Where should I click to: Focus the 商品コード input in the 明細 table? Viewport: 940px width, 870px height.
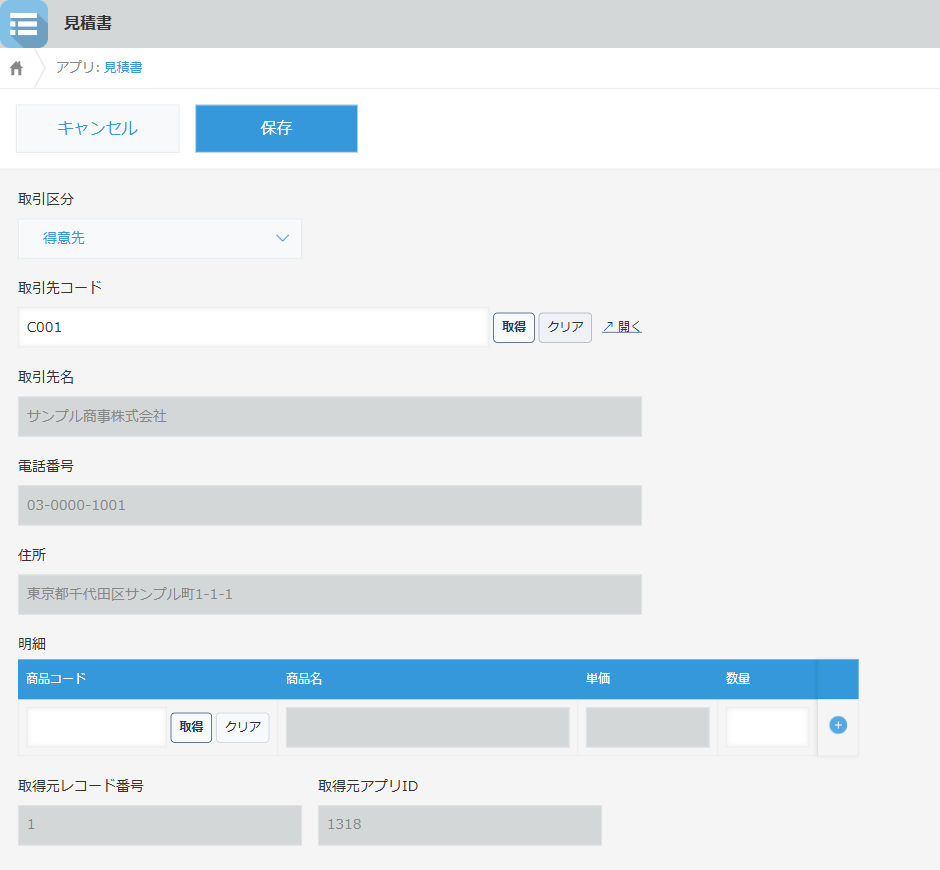tap(97, 727)
